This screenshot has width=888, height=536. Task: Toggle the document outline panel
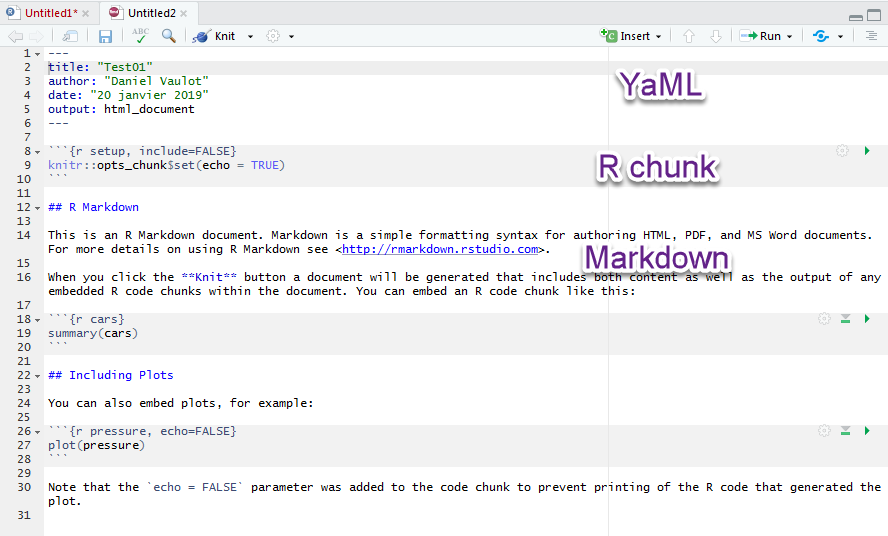(871, 36)
